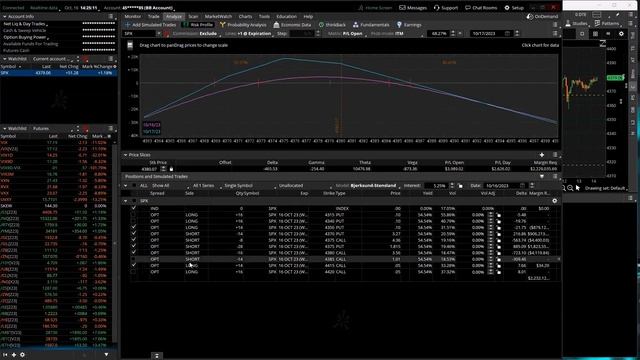Click the OnDemand button
Screen dimensions: 640x360
(542, 16)
